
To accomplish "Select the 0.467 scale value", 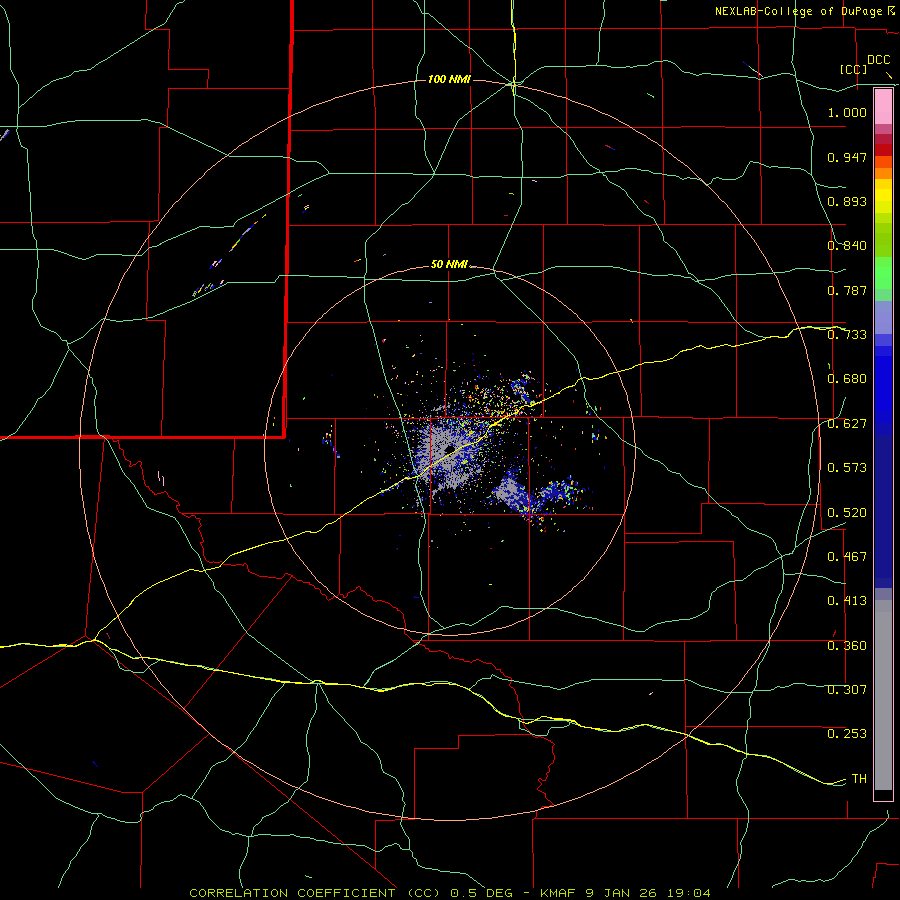I will pyautogui.click(x=847, y=557).
